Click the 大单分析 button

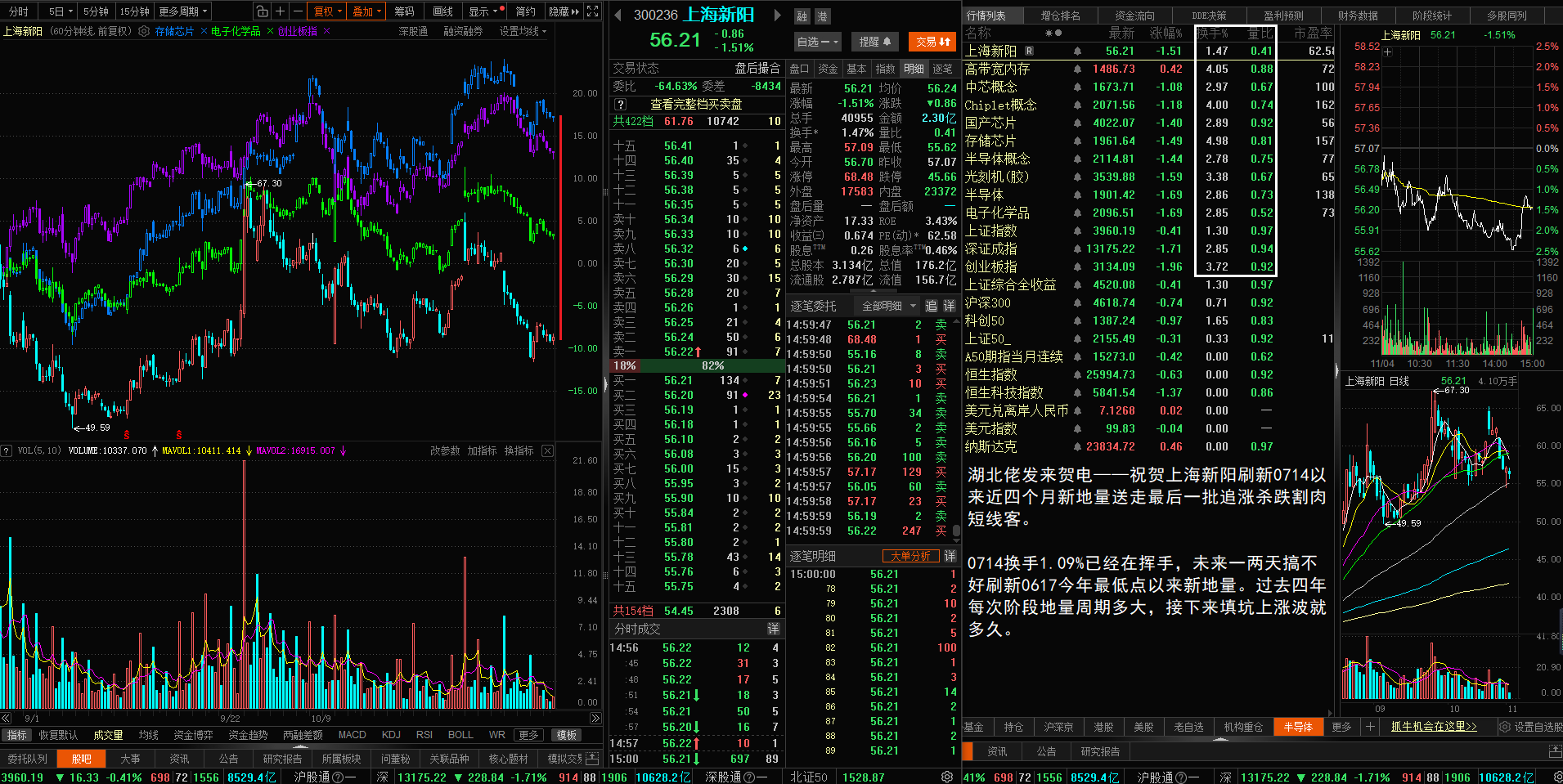tap(910, 556)
